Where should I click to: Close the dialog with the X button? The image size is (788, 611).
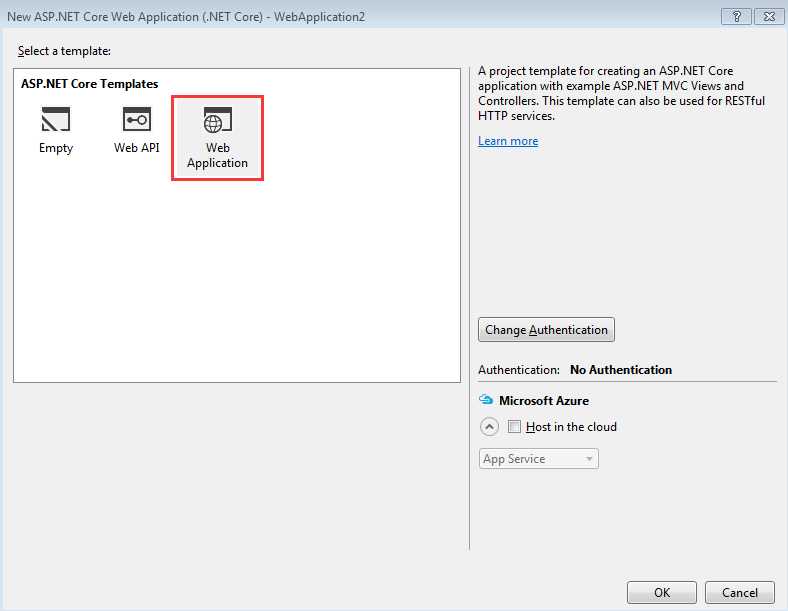(x=769, y=17)
